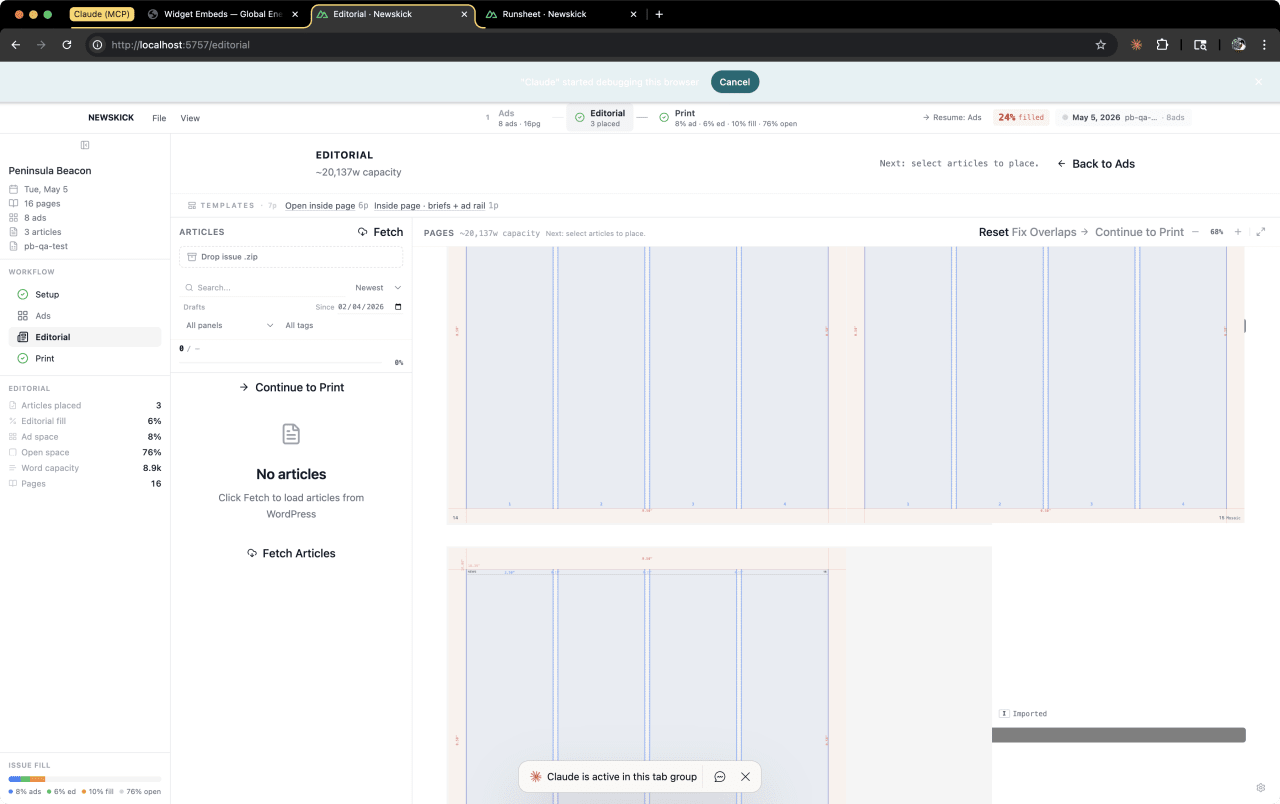Open Setup in workflow sidebar
The image size is (1280, 804).
(x=85, y=295)
